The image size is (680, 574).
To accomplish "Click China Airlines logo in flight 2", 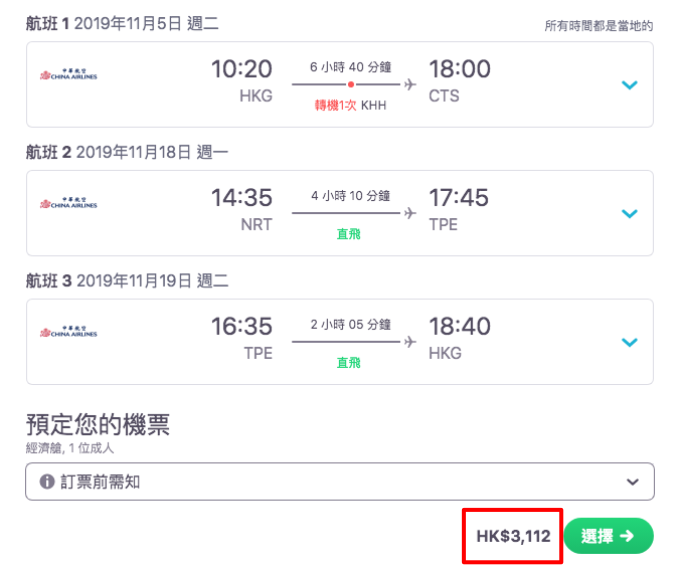I will [x=69, y=203].
